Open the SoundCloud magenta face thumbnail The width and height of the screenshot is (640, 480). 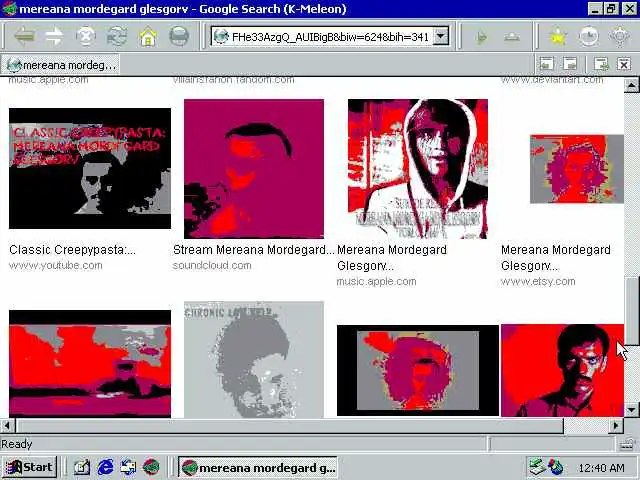pos(254,169)
